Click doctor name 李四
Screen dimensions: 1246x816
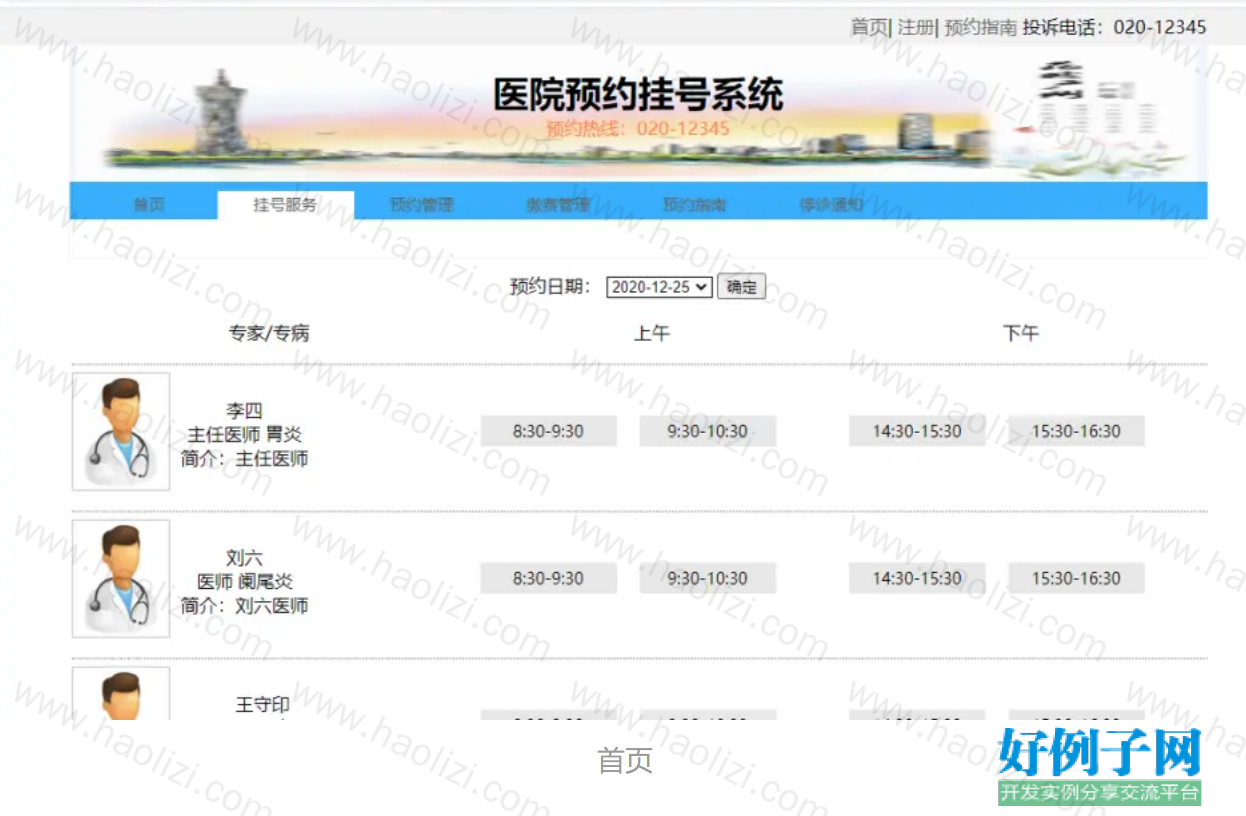(x=244, y=411)
